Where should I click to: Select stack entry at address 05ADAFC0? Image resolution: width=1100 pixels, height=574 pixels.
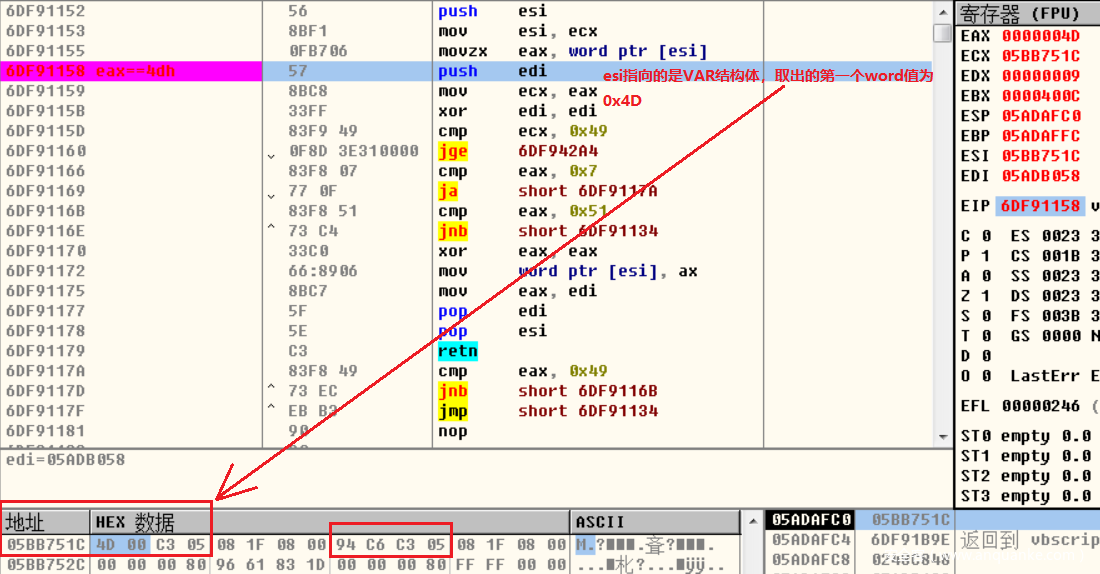pyautogui.click(x=812, y=520)
